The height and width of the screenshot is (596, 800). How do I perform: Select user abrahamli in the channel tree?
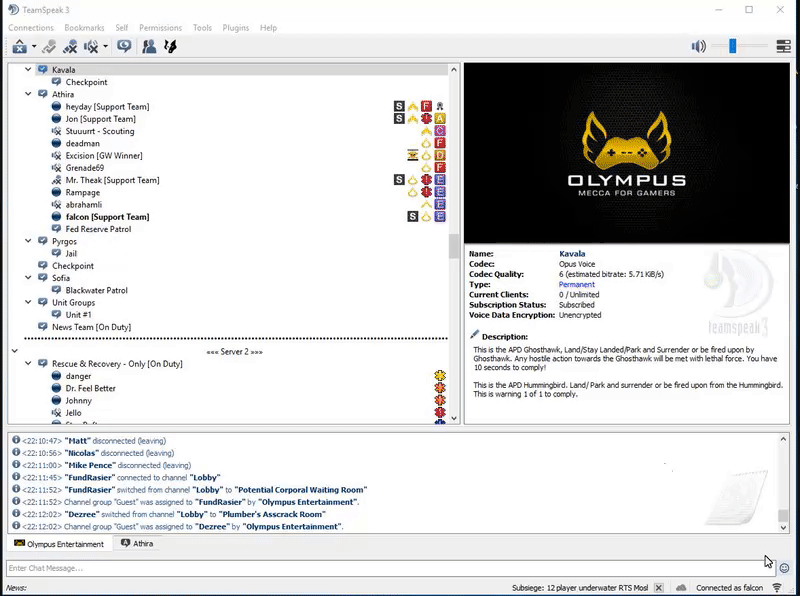click(x=84, y=204)
